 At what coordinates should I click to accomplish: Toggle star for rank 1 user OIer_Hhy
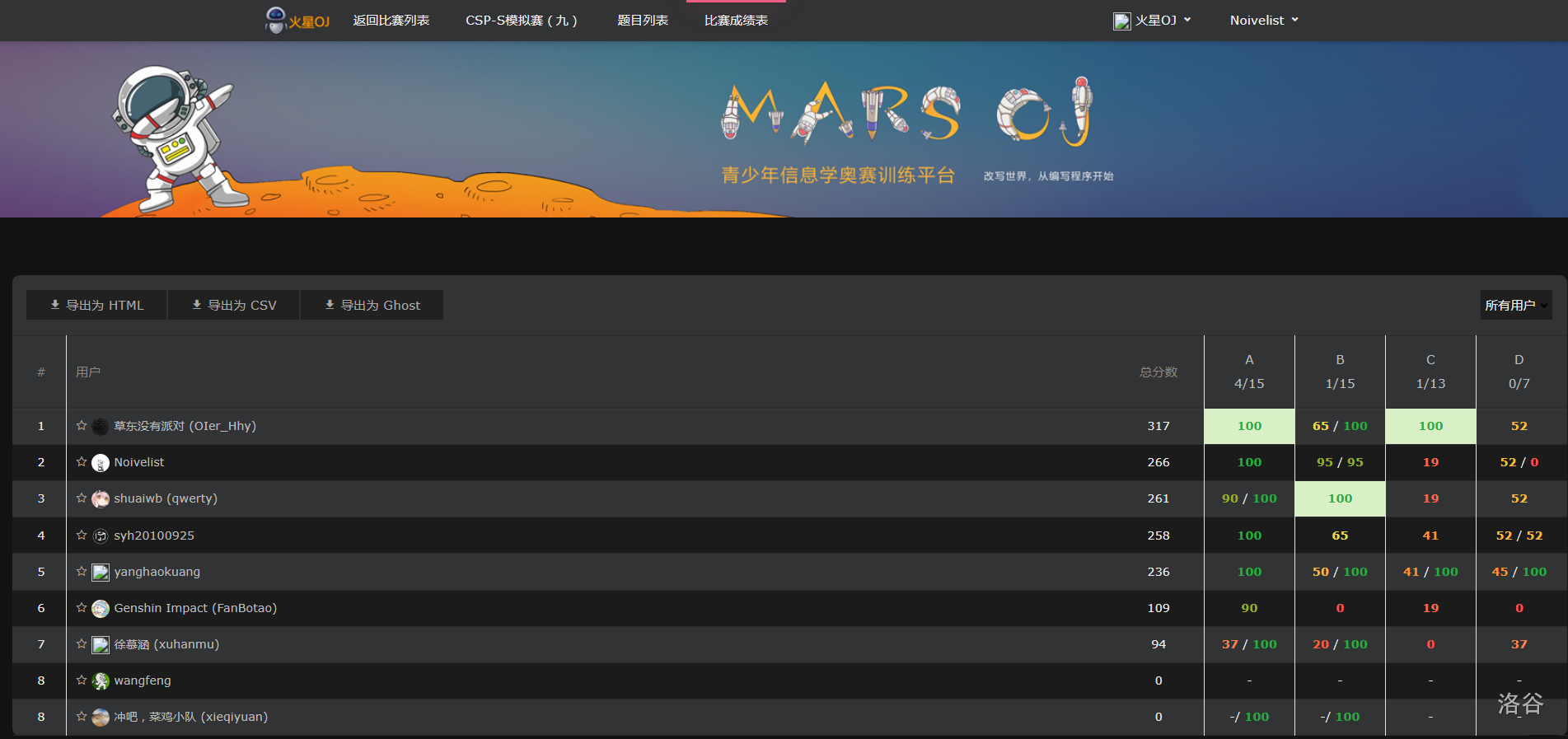(x=82, y=426)
